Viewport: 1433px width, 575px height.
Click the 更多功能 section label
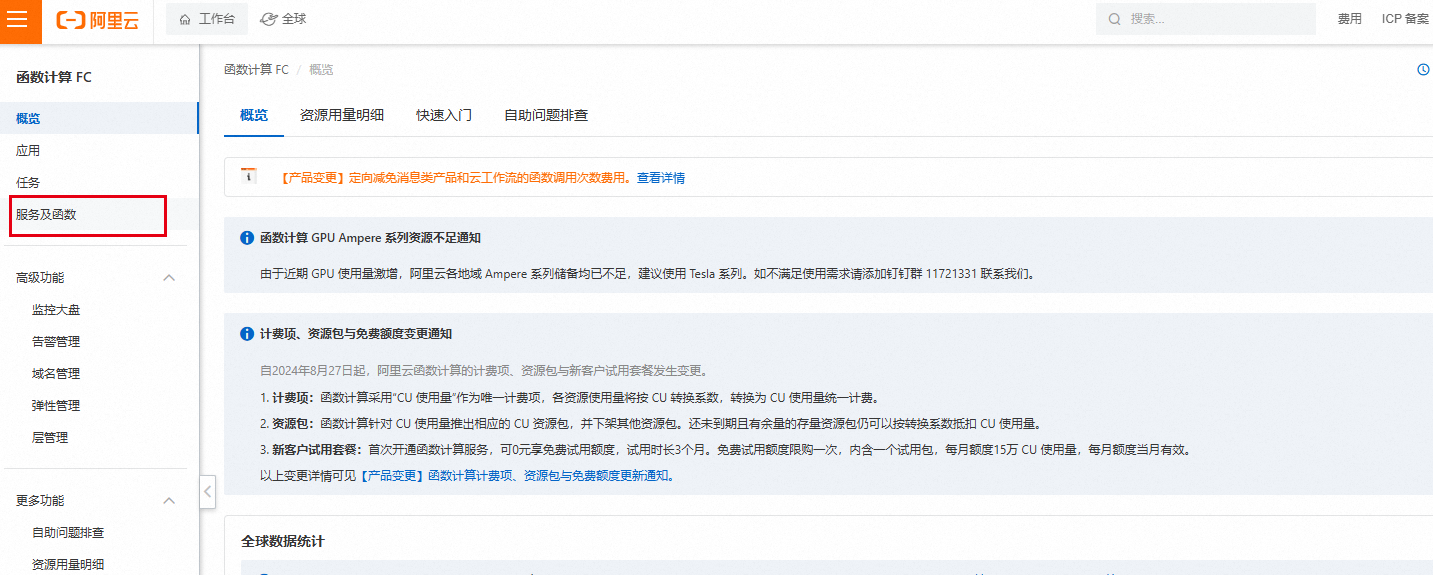pyautogui.click(x=40, y=501)
